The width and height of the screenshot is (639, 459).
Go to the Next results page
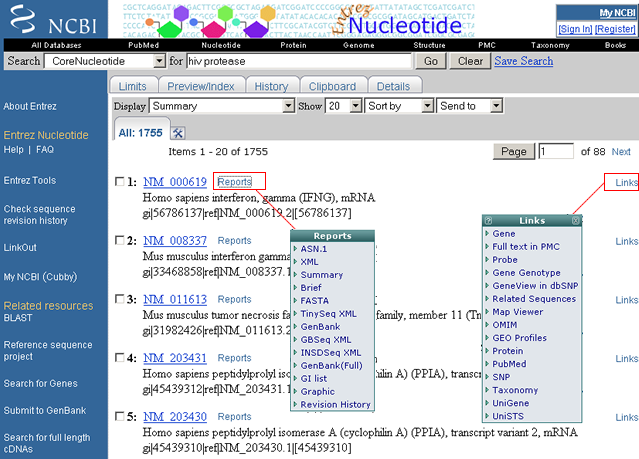tap(621, 152)
